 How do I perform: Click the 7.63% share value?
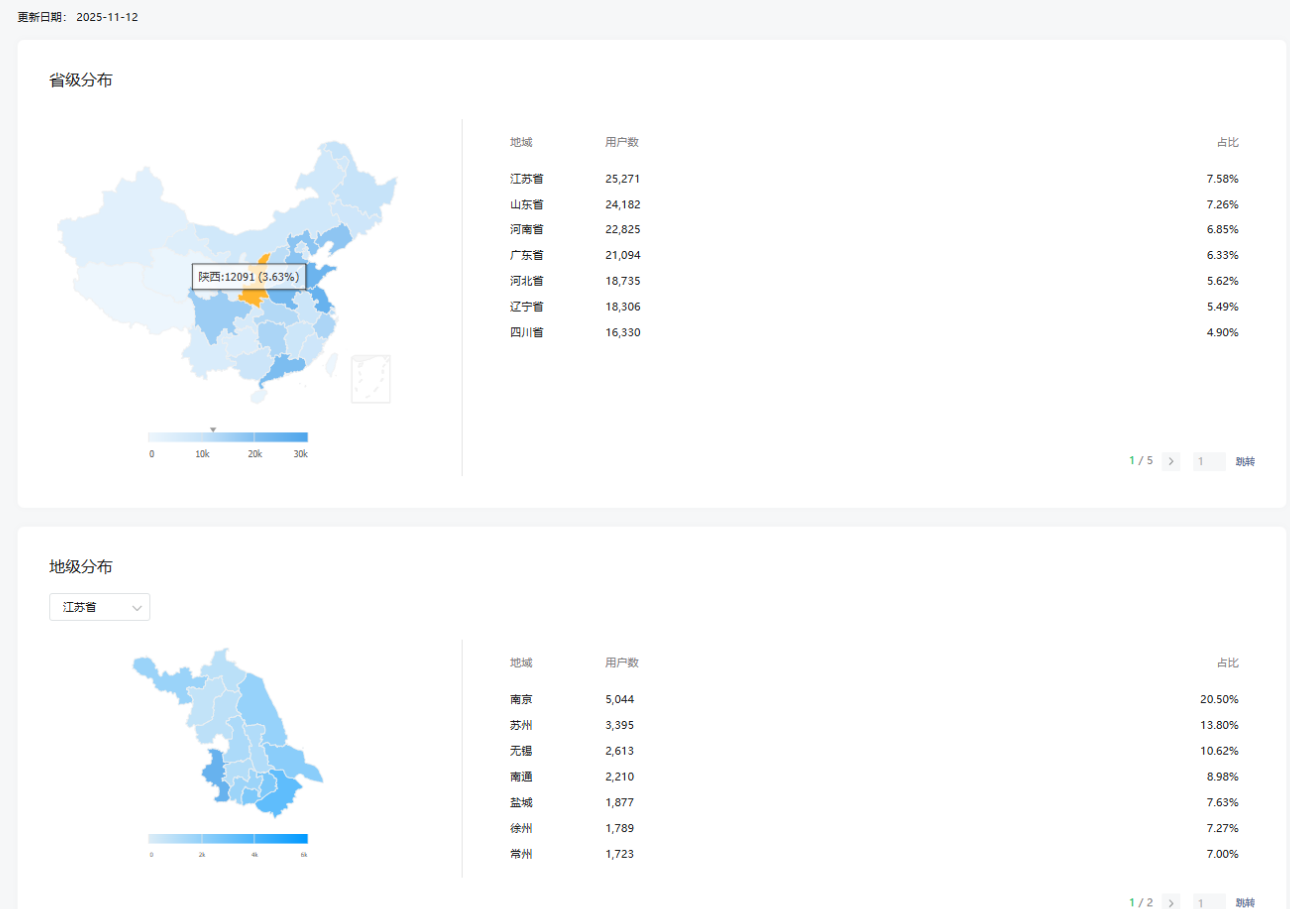tap(1223, 802)
